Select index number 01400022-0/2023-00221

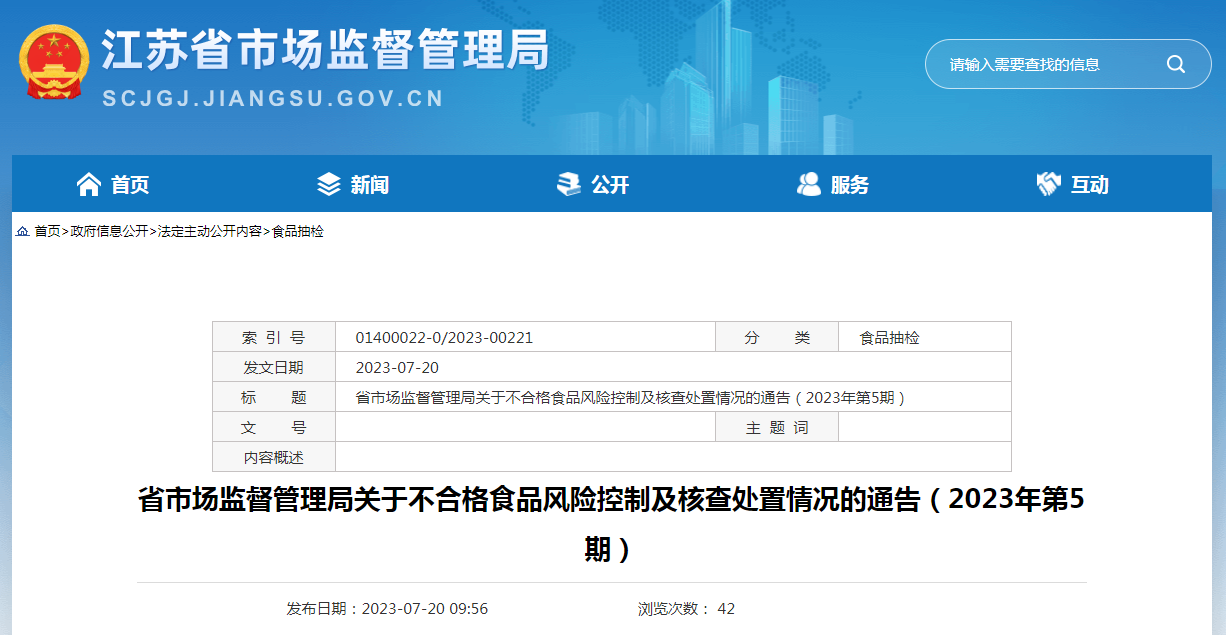point(444,337)
